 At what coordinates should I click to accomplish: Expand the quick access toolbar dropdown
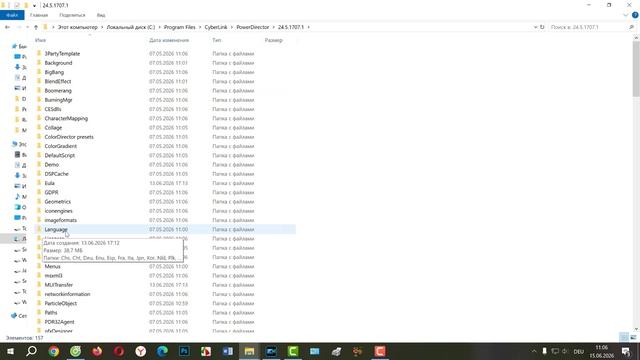34,5
